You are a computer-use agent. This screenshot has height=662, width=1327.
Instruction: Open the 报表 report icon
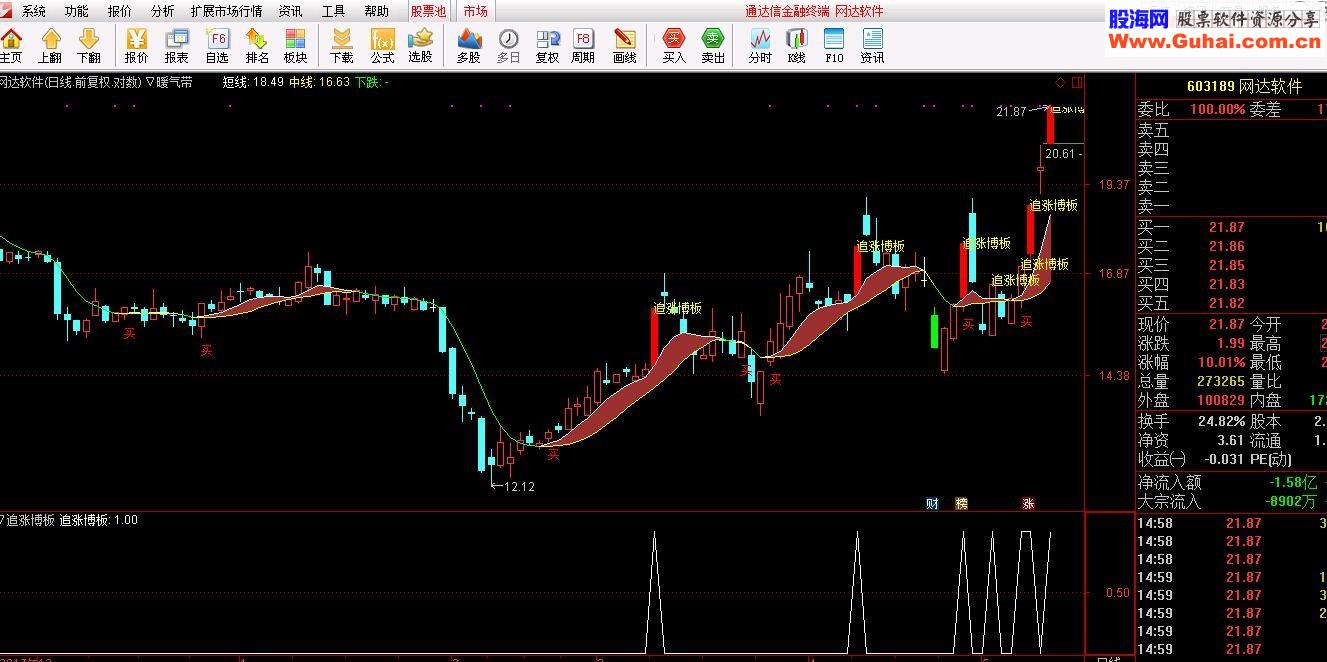pyautogui.click(x=177, y=46)
